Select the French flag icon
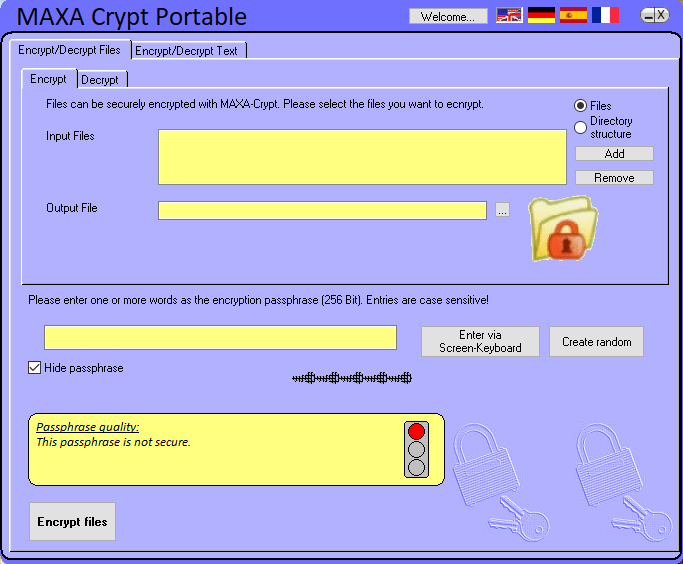This screenshot has height=564, width=683. coord(605,15)
